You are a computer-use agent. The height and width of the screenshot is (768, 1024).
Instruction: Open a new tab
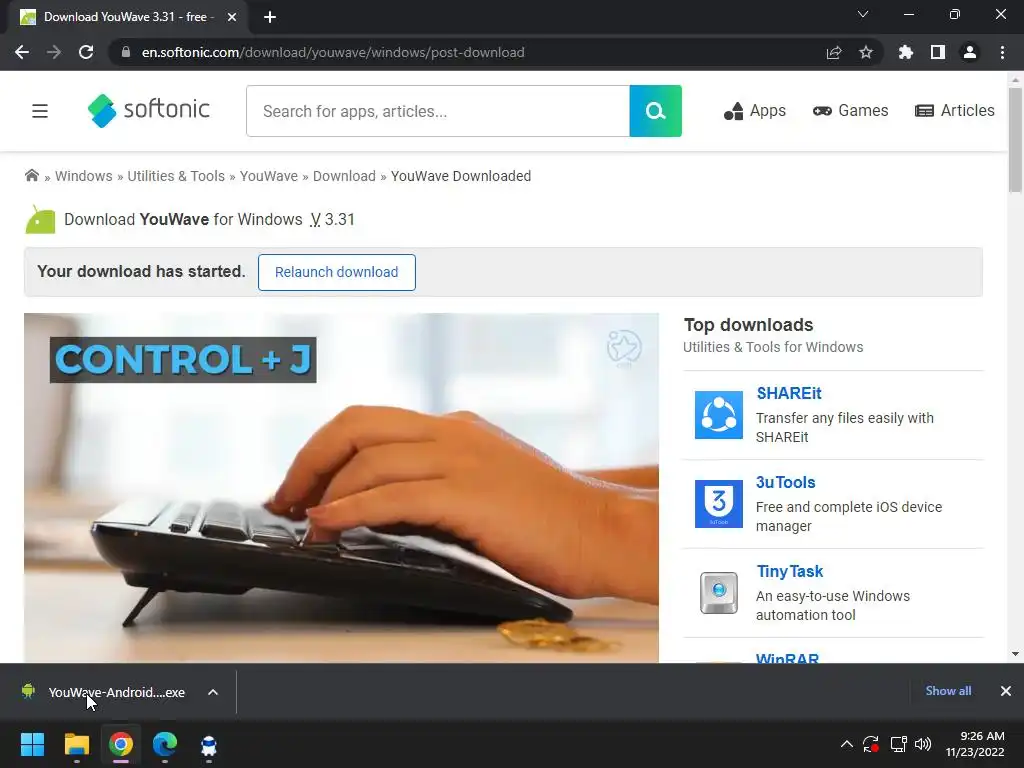tap(270, 17)
